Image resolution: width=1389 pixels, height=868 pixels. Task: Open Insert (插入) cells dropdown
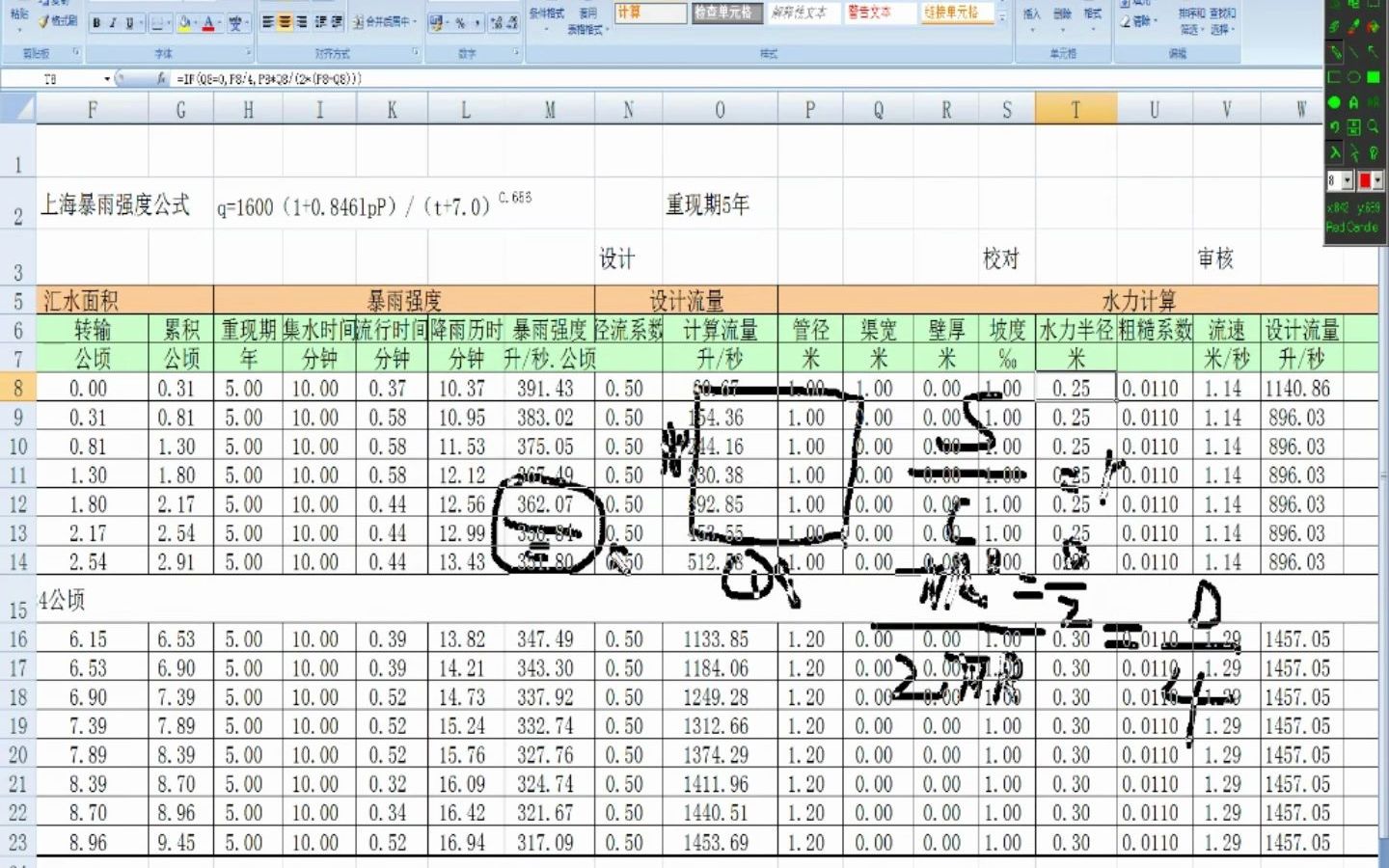click(x=1032, y=19)
